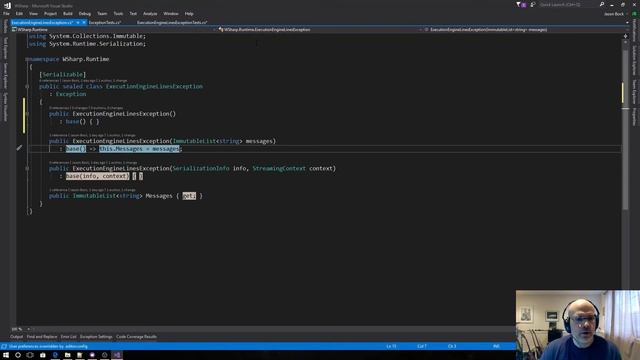This screenshot has width=640, height=360.
Task: Open the Team menu
Action: [102, 13]
